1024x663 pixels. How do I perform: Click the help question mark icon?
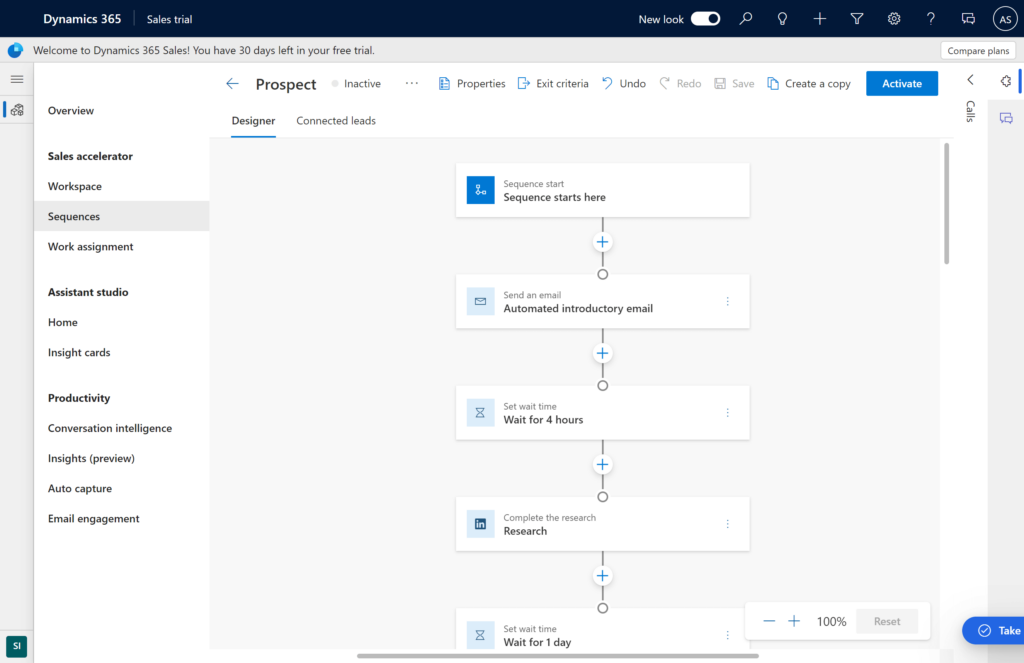point(931,19)
